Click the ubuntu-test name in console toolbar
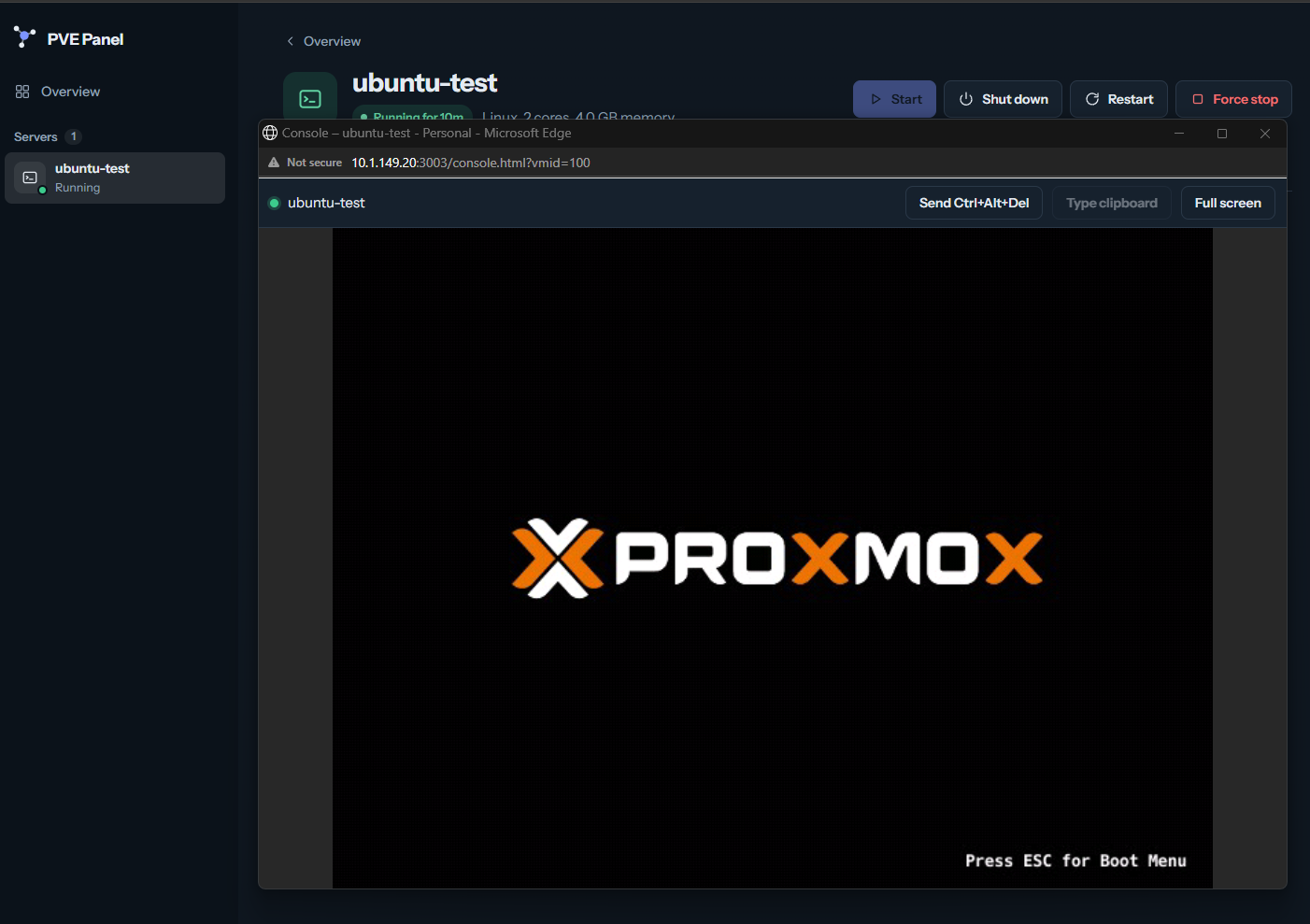Screen dimensions: 1310x924 pos(326,203)
